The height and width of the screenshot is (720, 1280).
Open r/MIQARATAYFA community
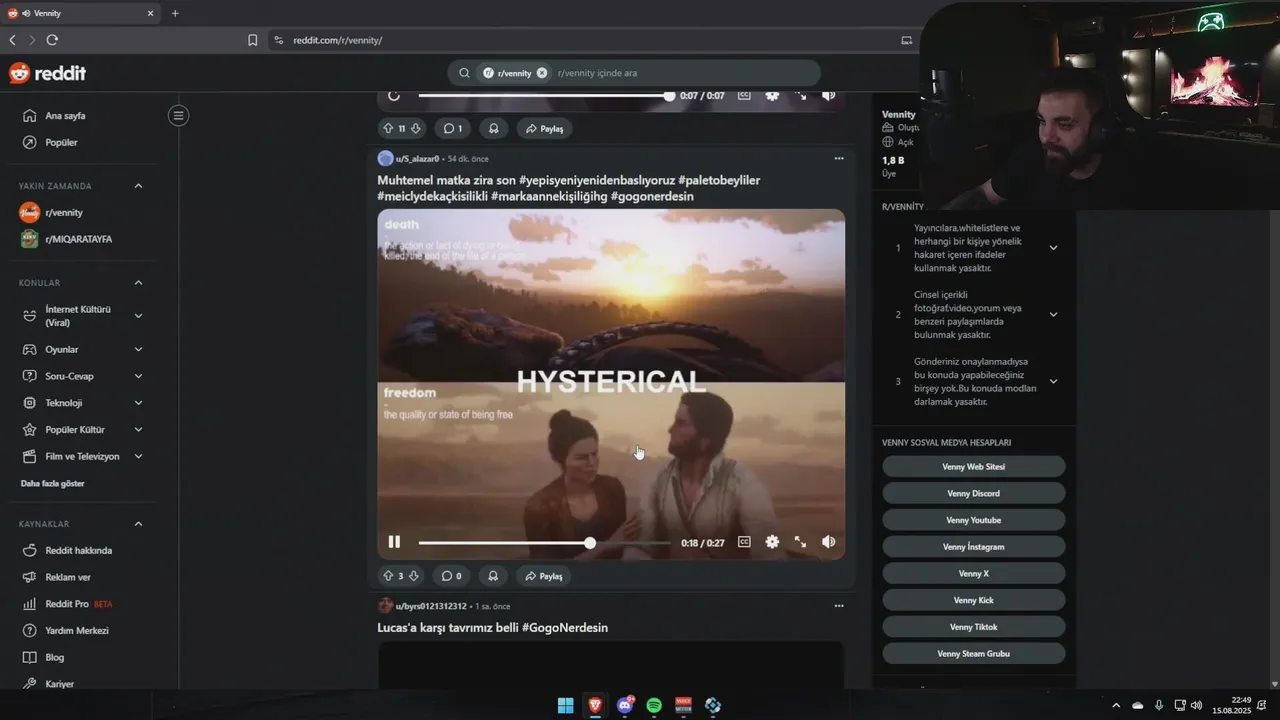point(78,240)
